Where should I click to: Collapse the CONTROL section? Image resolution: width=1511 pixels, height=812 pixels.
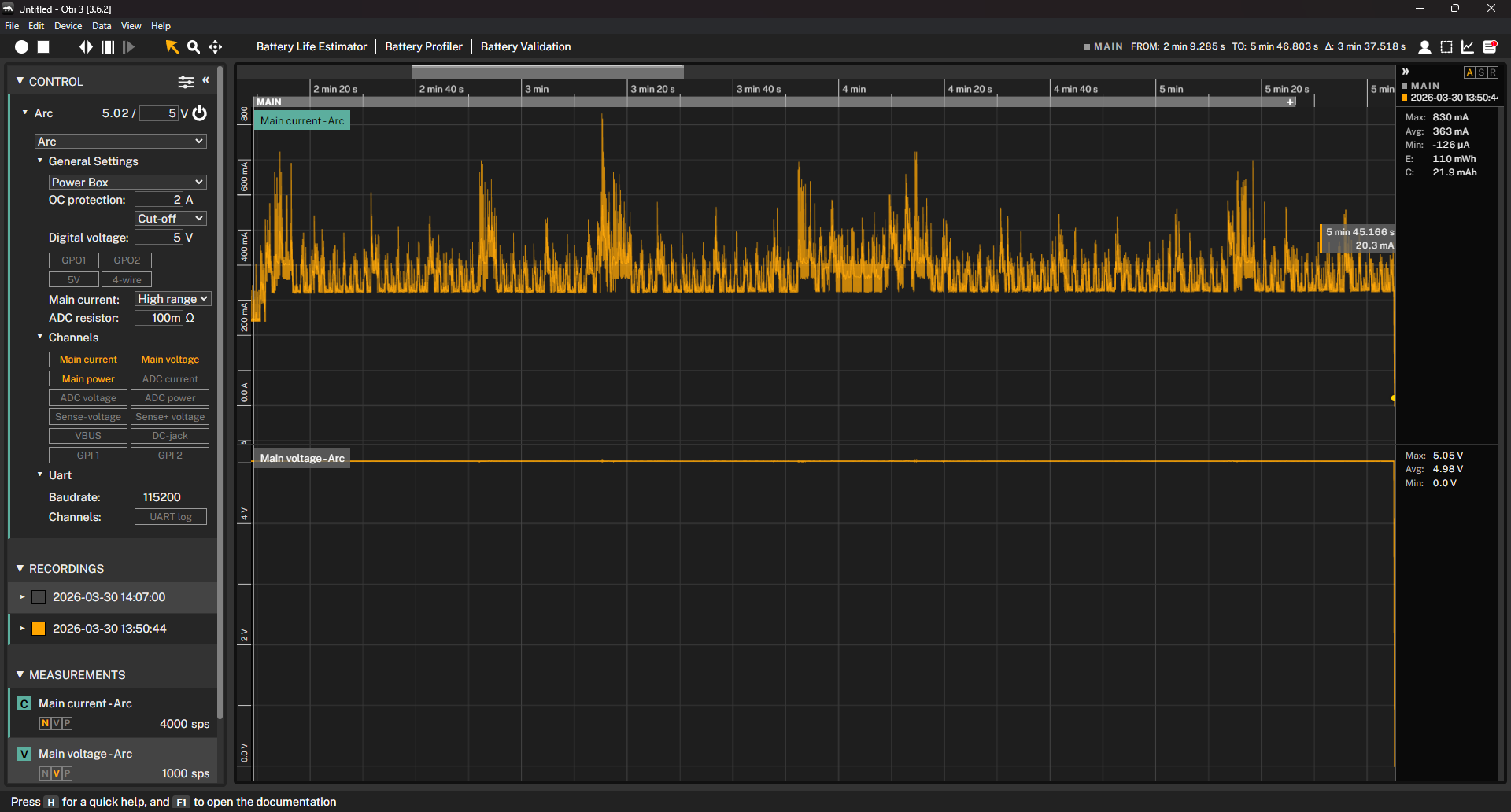[20, 81]
